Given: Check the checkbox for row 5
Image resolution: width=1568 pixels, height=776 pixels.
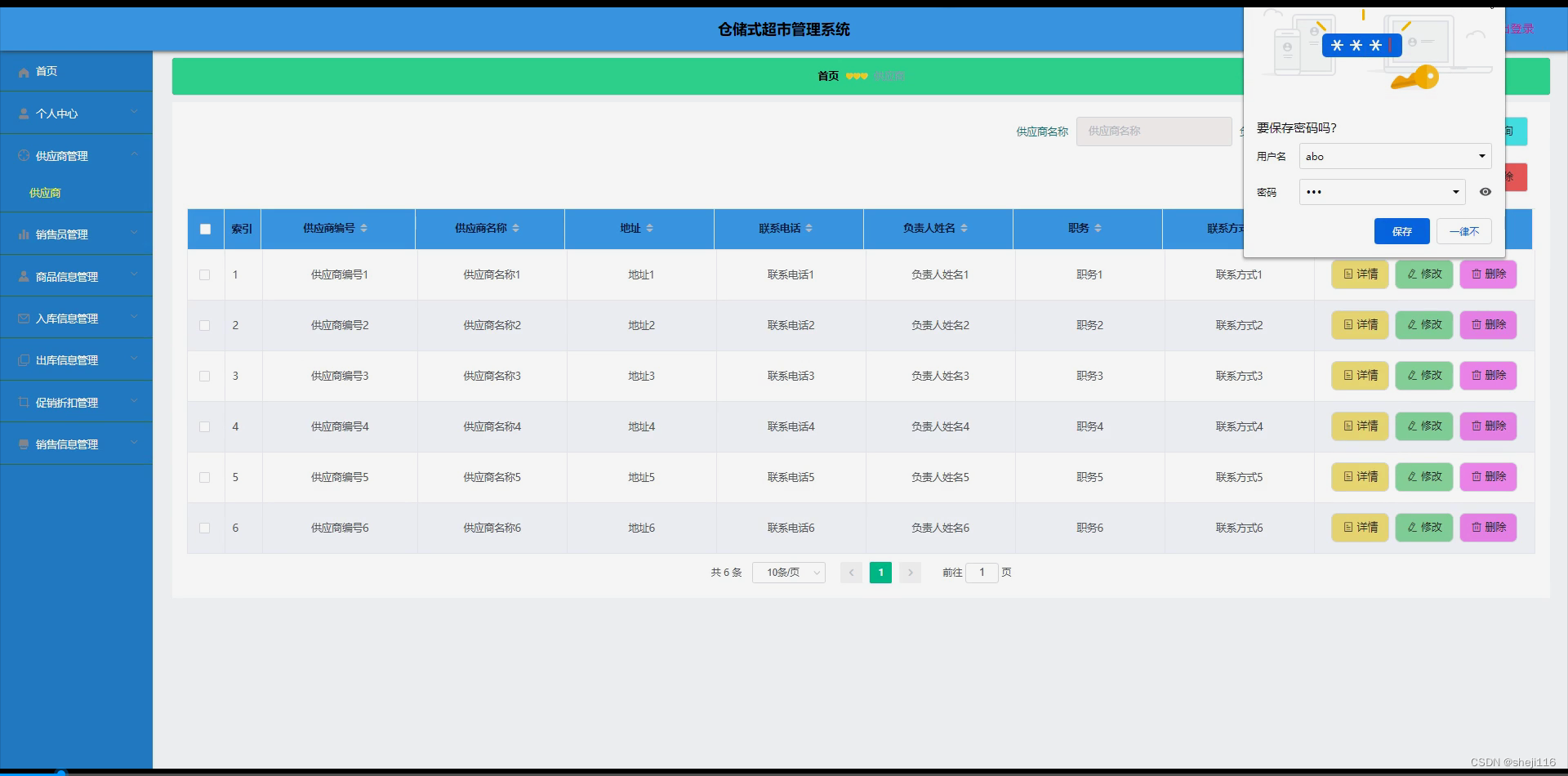Looking at the screenshot, I should click(x=205, y=477).
